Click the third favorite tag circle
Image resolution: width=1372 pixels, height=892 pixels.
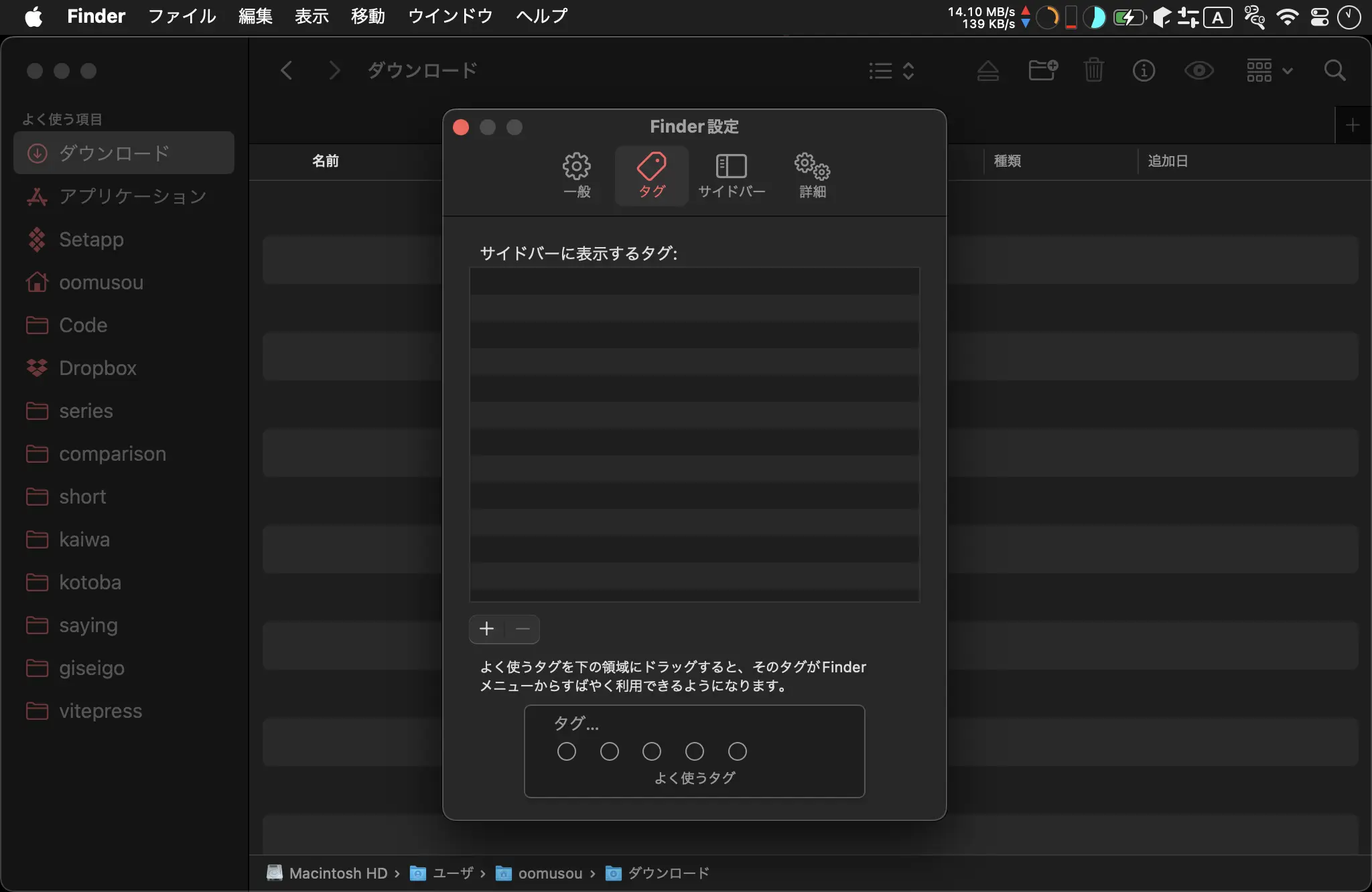(x=652, y=751)
